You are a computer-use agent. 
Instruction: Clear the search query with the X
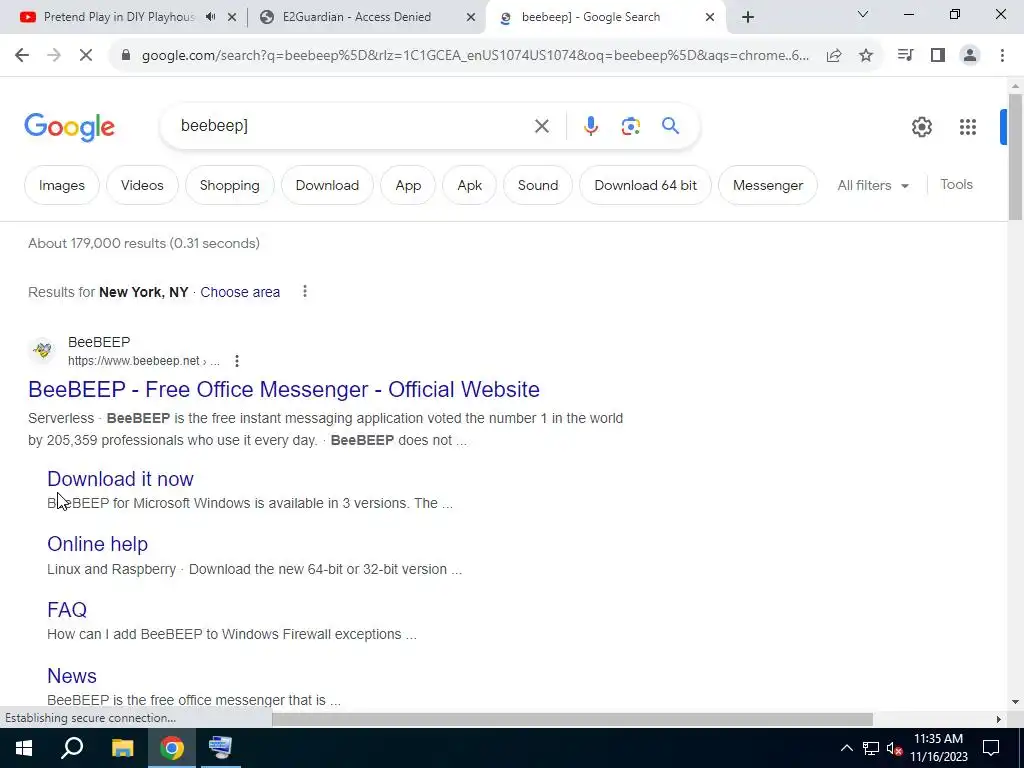coord(542,126)
